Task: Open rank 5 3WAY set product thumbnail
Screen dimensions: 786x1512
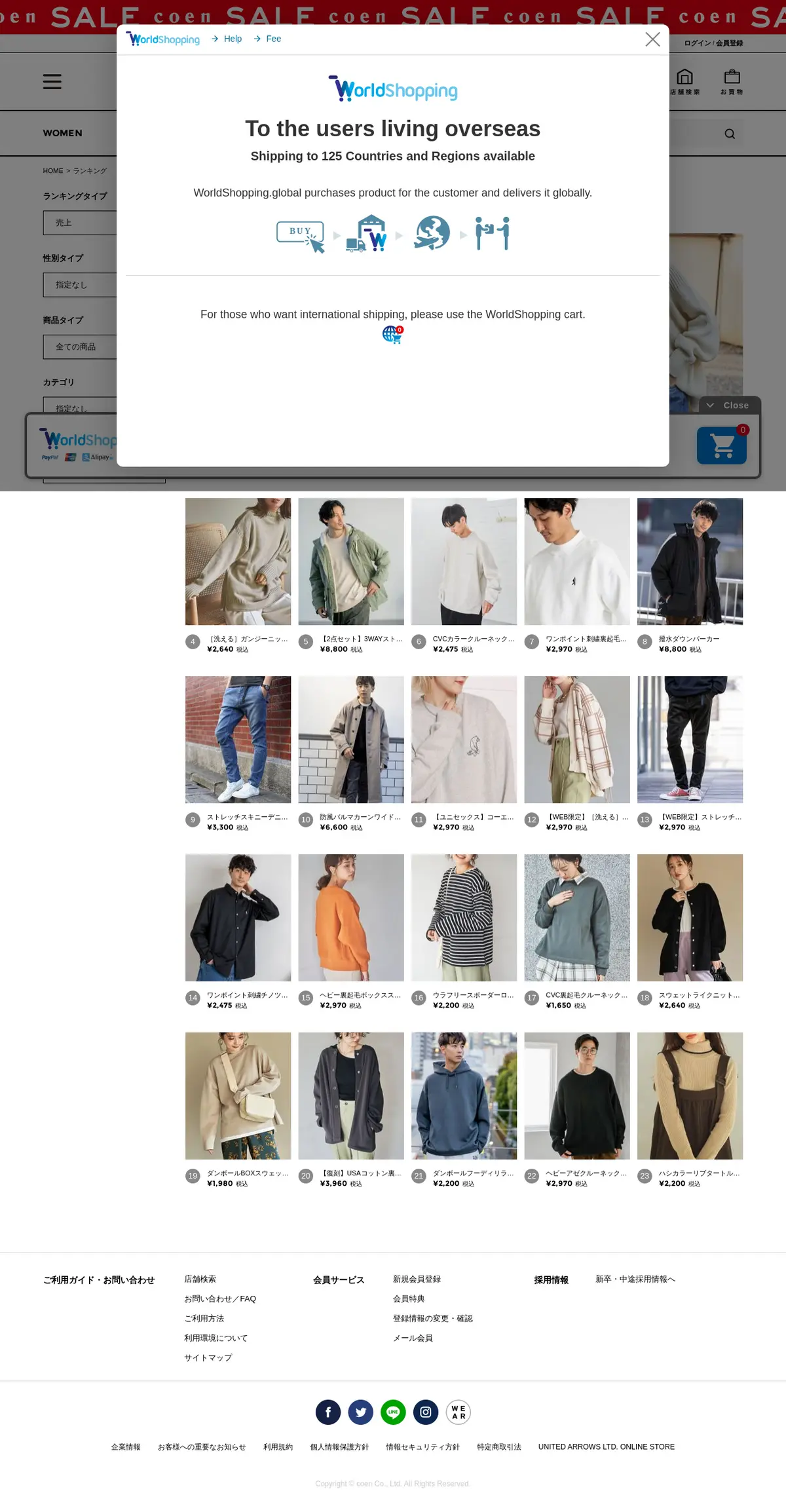Action: [x=351, y=561]
